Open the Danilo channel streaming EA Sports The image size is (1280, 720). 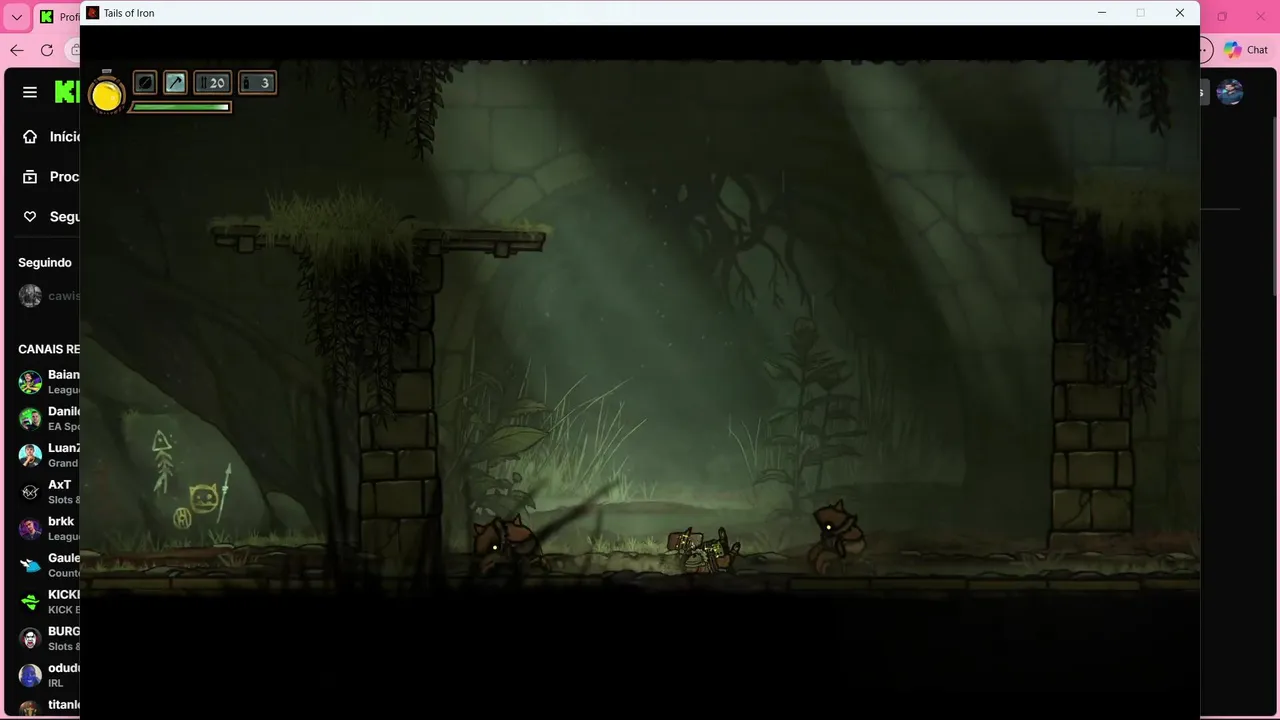49,418
